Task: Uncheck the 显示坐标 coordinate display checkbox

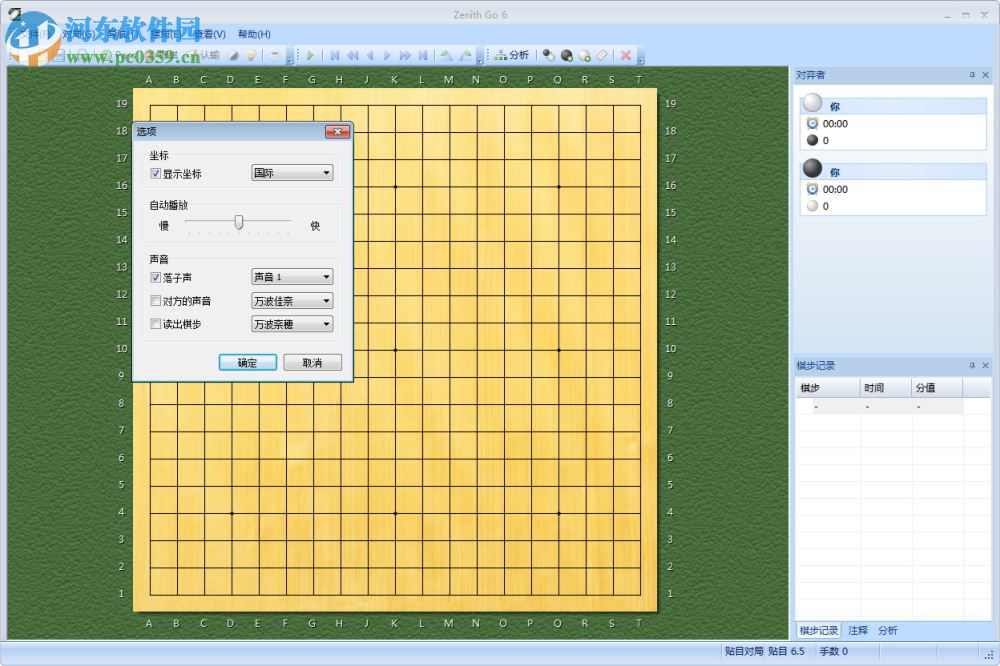Action: point(156,173)
